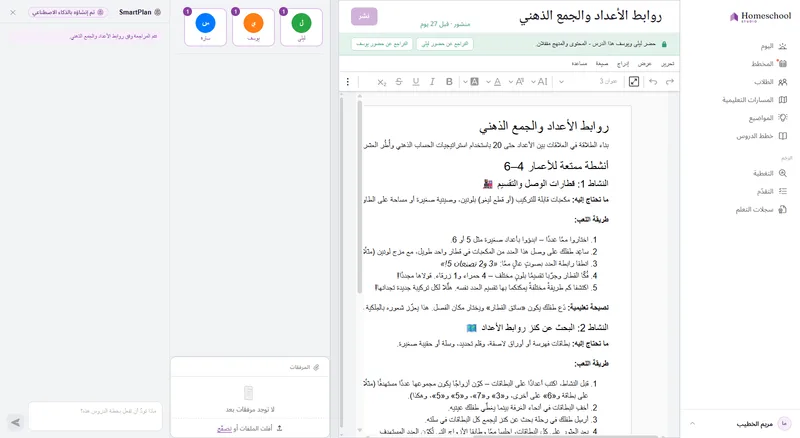Click النشاط 1: قطارات الوصل والتقسيم heading
Screen dimensions: 800x438
545,183
